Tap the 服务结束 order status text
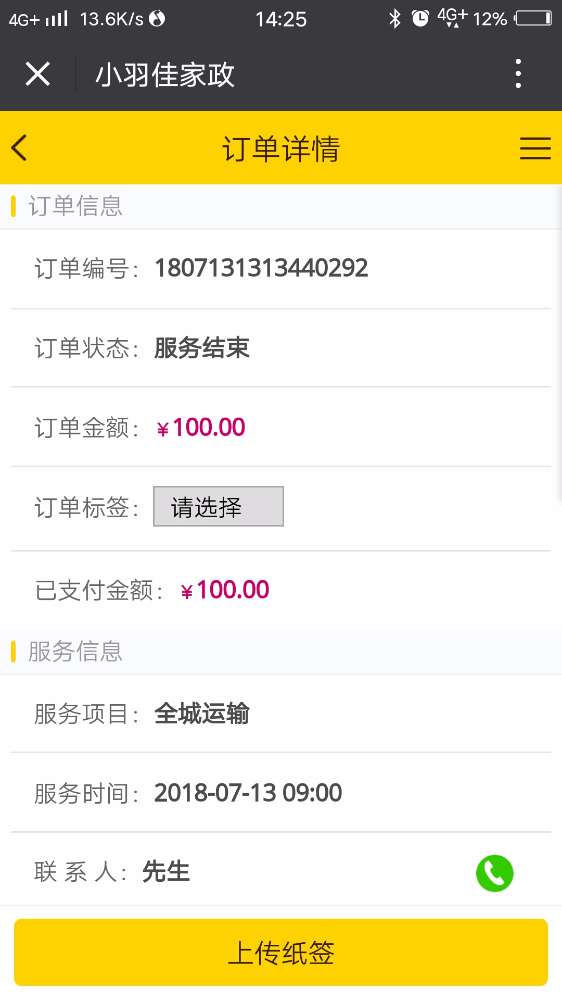This screenshot has height=1000, width=562. coord(202,348)
